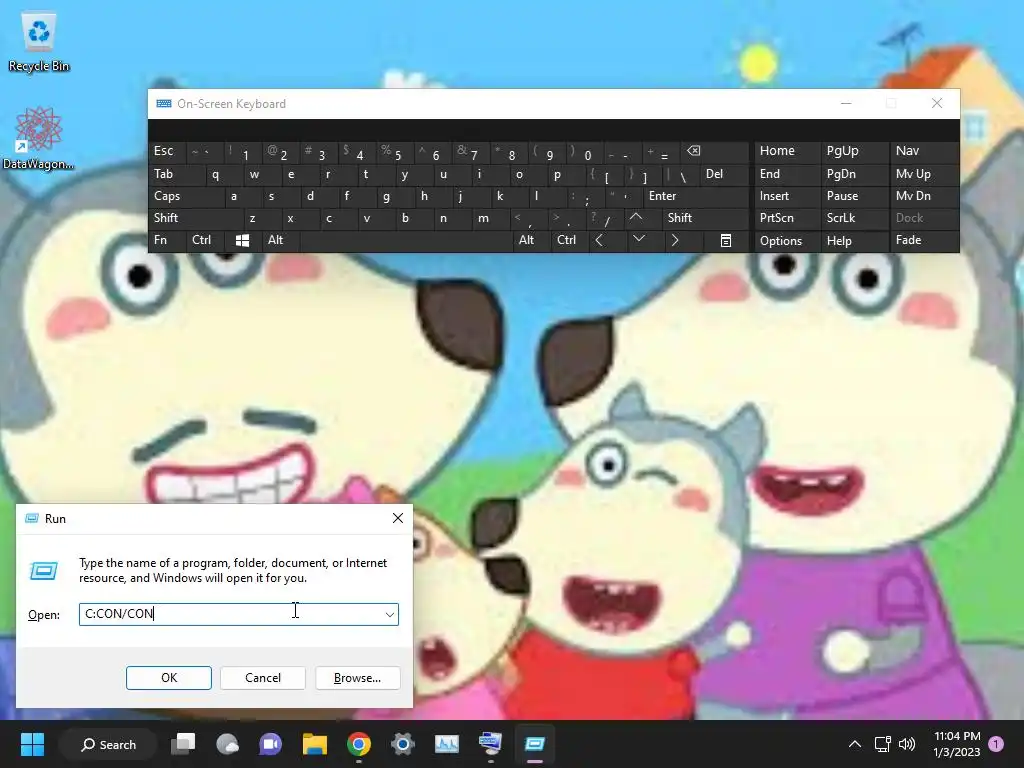
Task: Toggle the left Shift key
Action: tap(196, 217)
